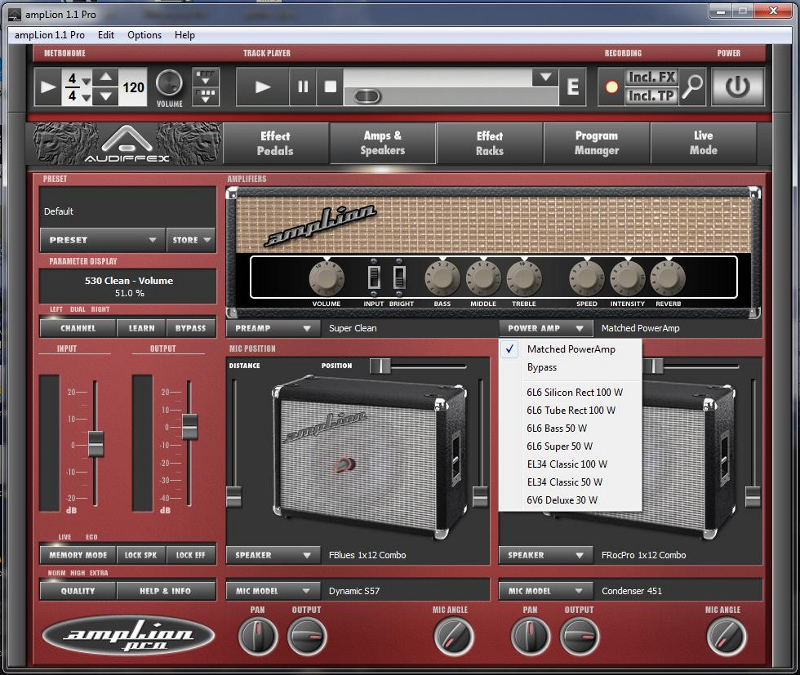Image resolution: width=800 pixels, height=675 pixels.
Task: Stop the track player
Action: point(330,87)
